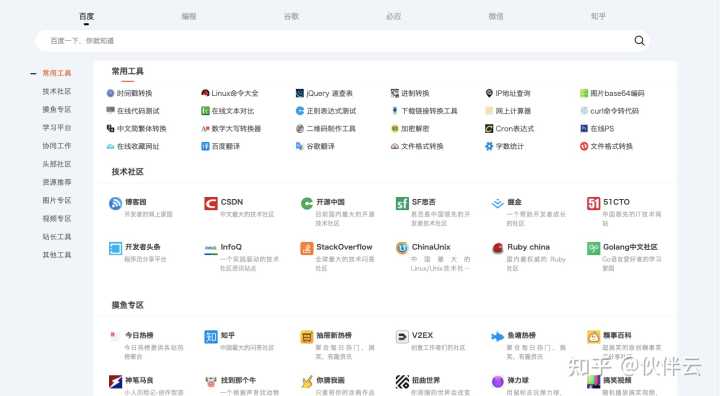The width and height of the screenshot is (720, 396).
Task: Select 视频专区 in the left sidebar
Action: coord(56,219)
